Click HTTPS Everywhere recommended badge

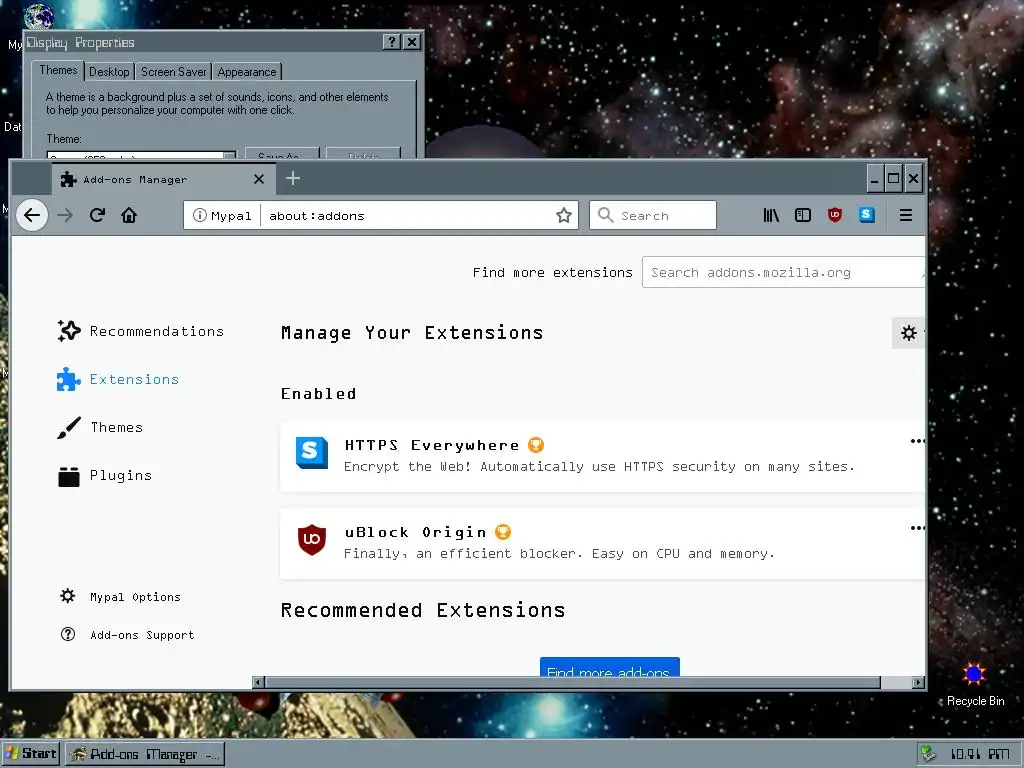(536, 445)
